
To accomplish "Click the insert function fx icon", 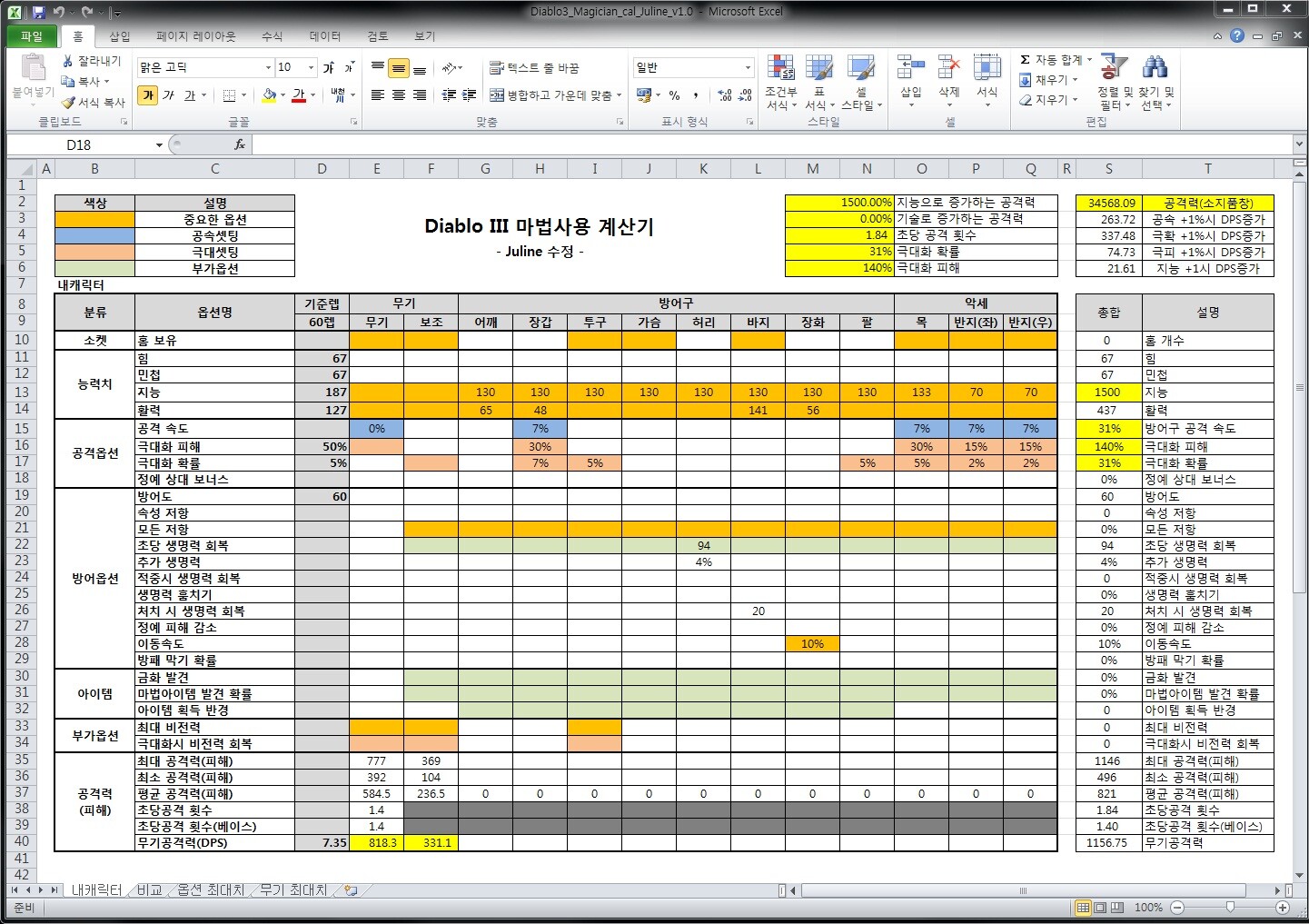I will pos(240,144).
